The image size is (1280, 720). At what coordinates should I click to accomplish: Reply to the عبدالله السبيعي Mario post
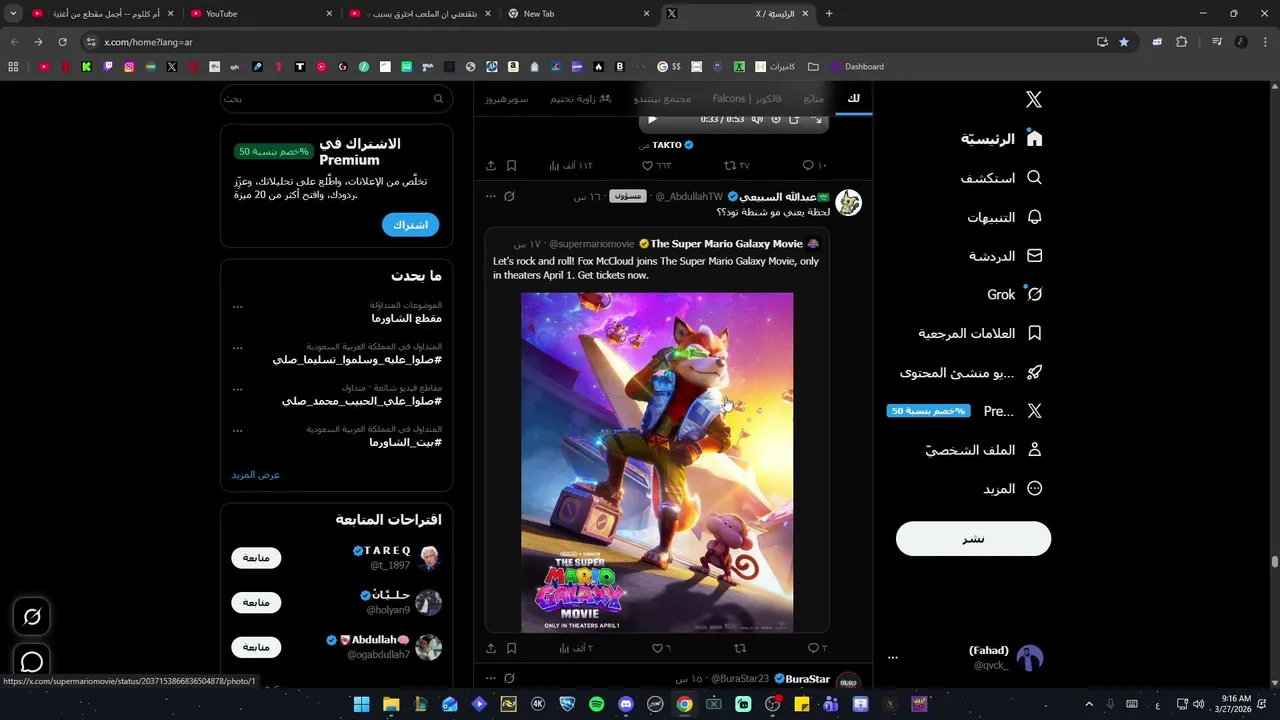tap(815, 648)
